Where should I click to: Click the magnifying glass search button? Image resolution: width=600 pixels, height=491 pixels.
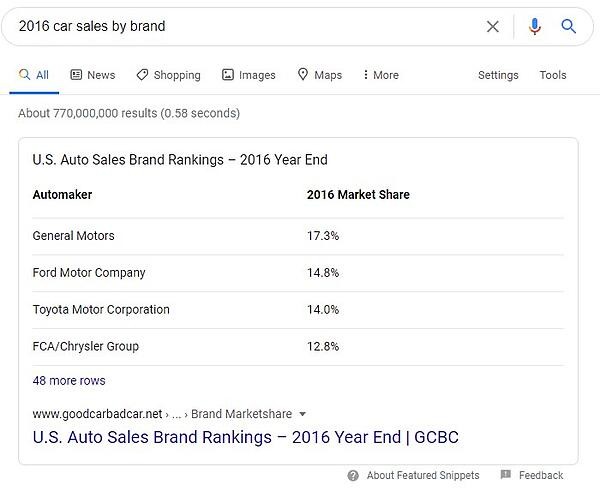[568, 26]
